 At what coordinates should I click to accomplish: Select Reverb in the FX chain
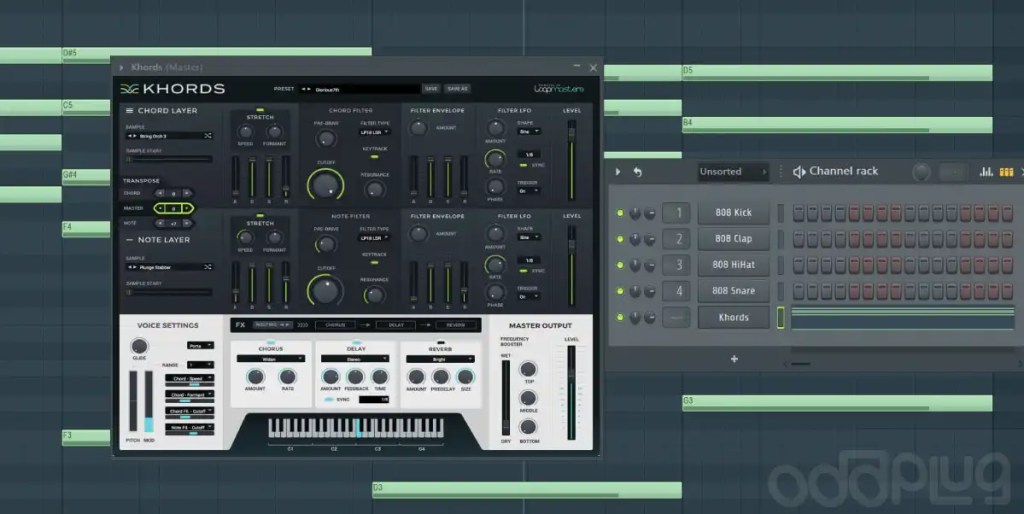click(456, 325)
